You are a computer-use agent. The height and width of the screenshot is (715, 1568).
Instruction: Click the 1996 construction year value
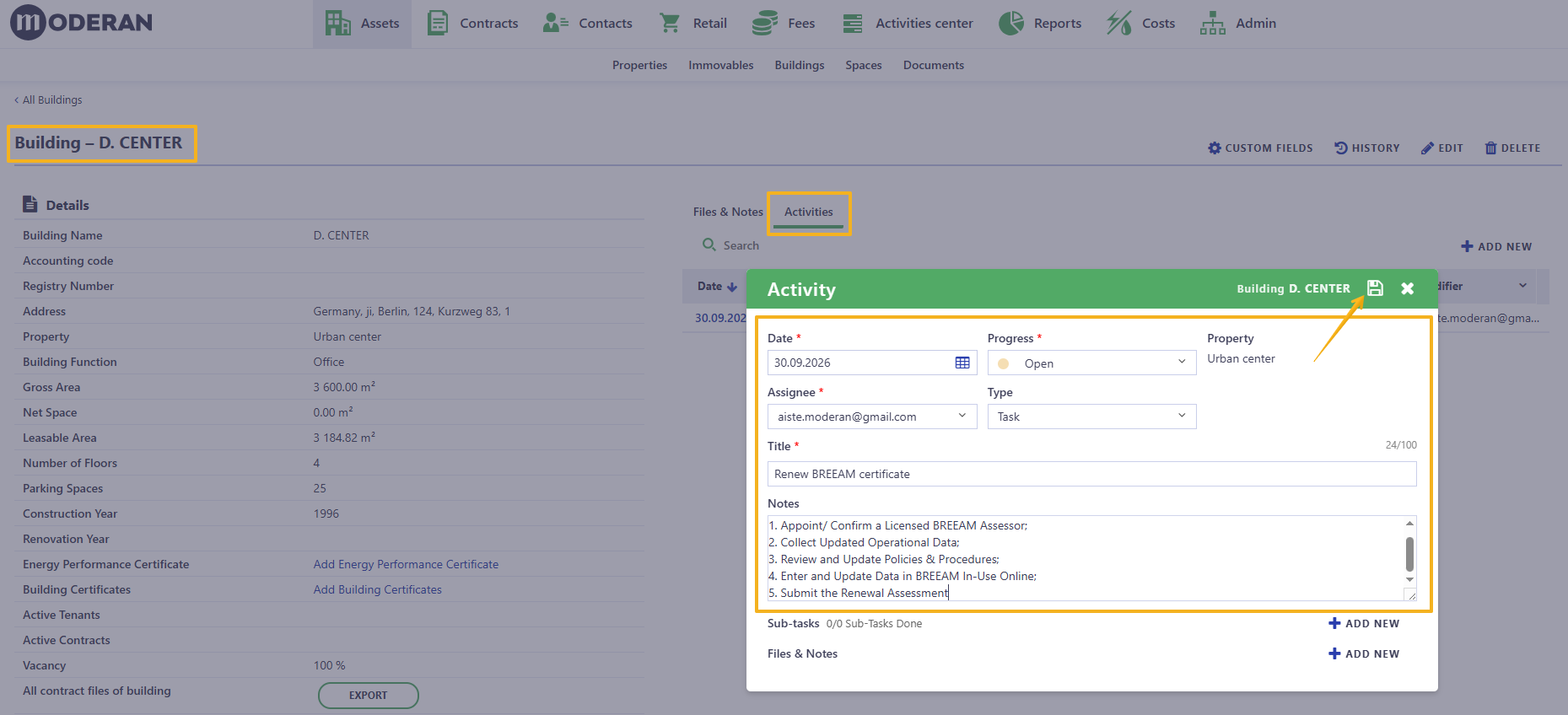coord(326,513)
